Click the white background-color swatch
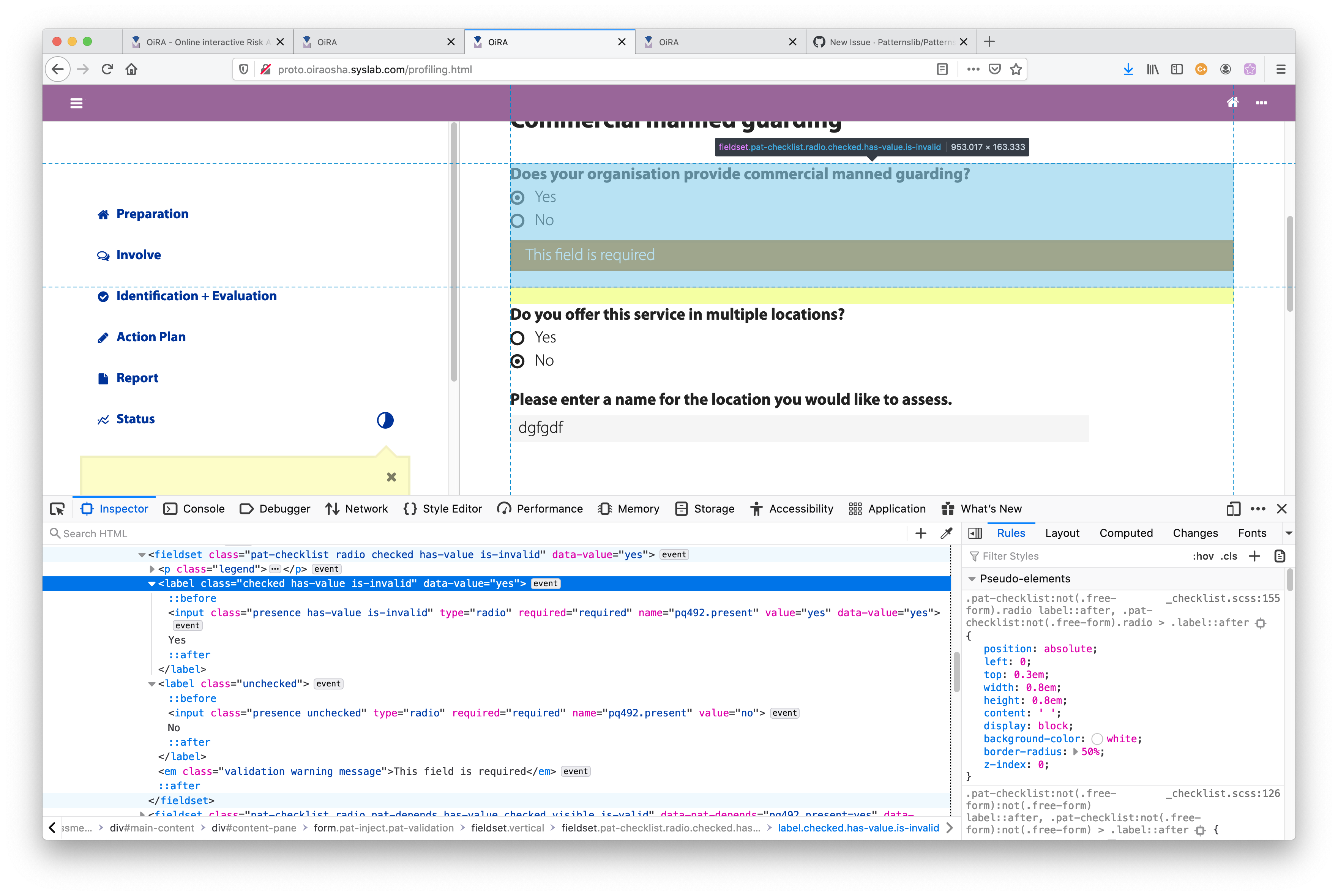1338x896 pixels. 1097,738
